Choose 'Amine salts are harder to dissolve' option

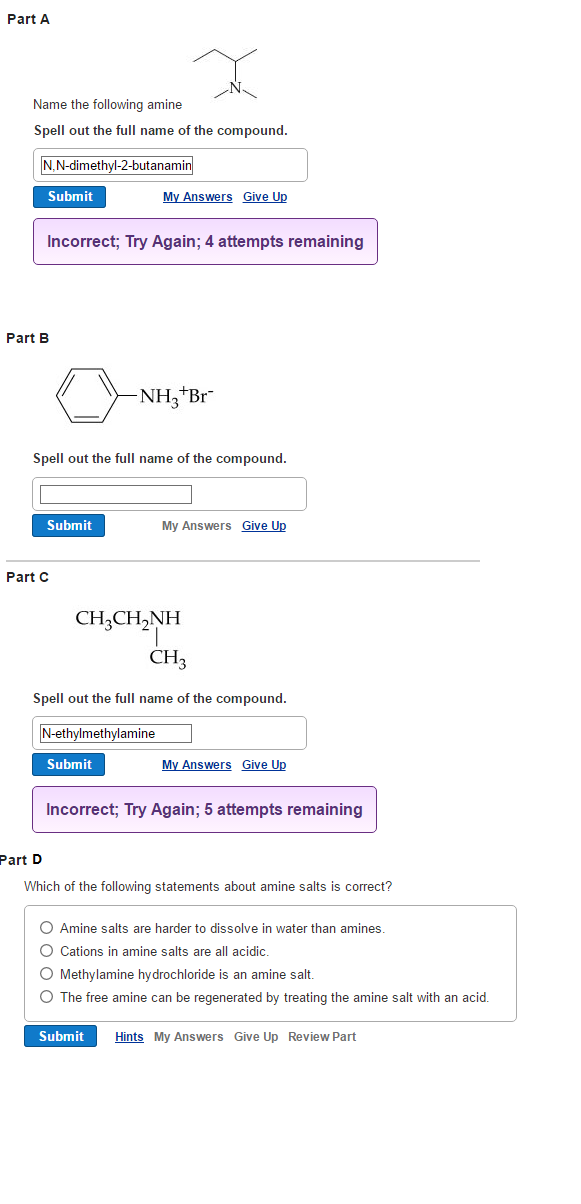(x=46, y=927)
